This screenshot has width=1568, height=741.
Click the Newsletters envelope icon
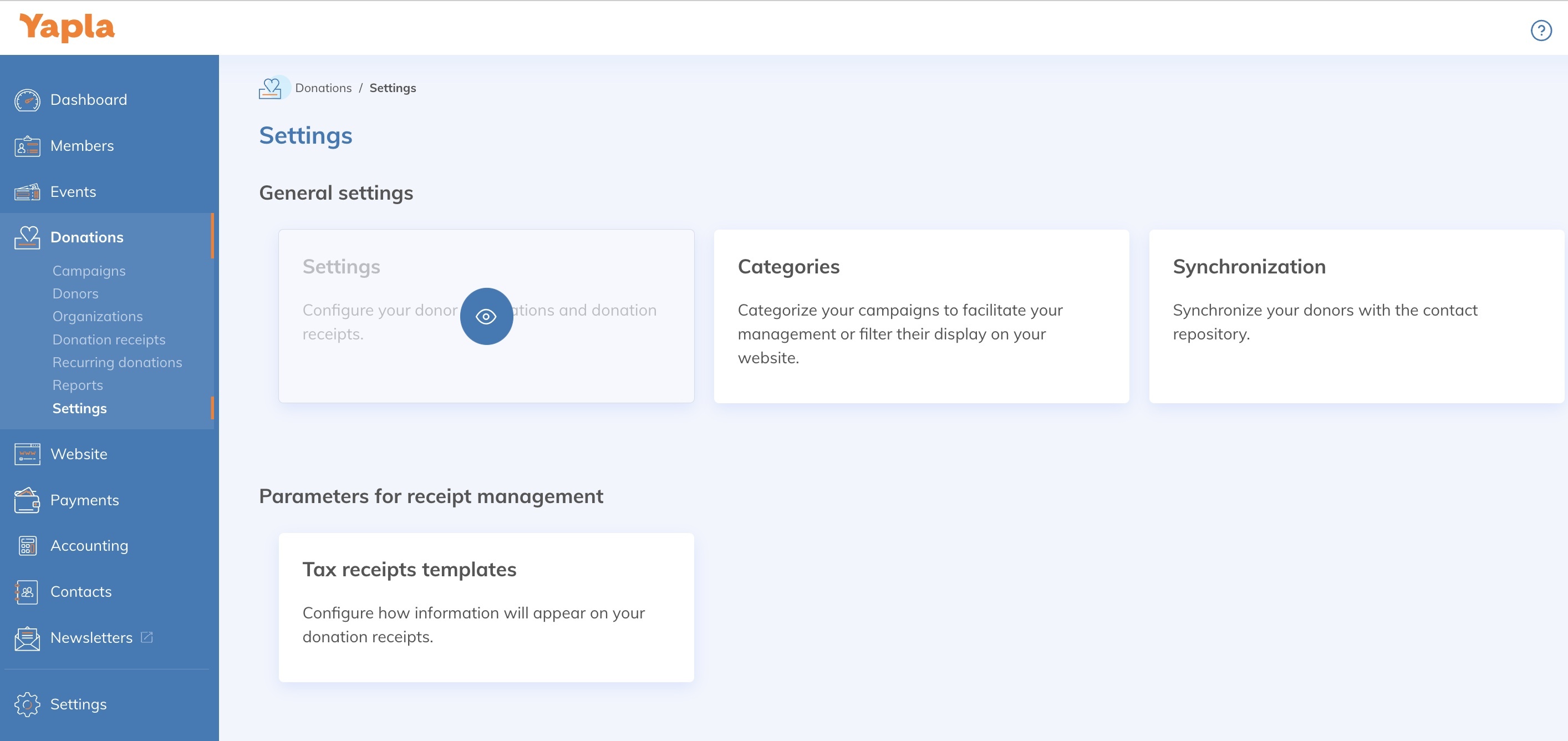[27, 638]
